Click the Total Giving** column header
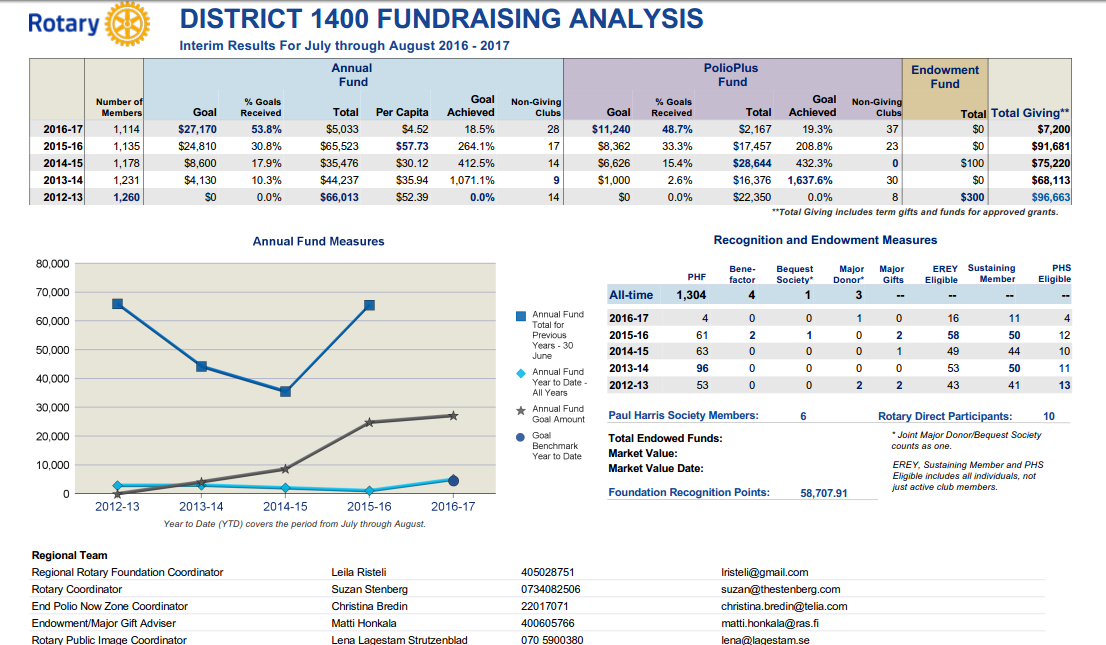This screenshot has width=1106, height=645. pos(1030,113)
